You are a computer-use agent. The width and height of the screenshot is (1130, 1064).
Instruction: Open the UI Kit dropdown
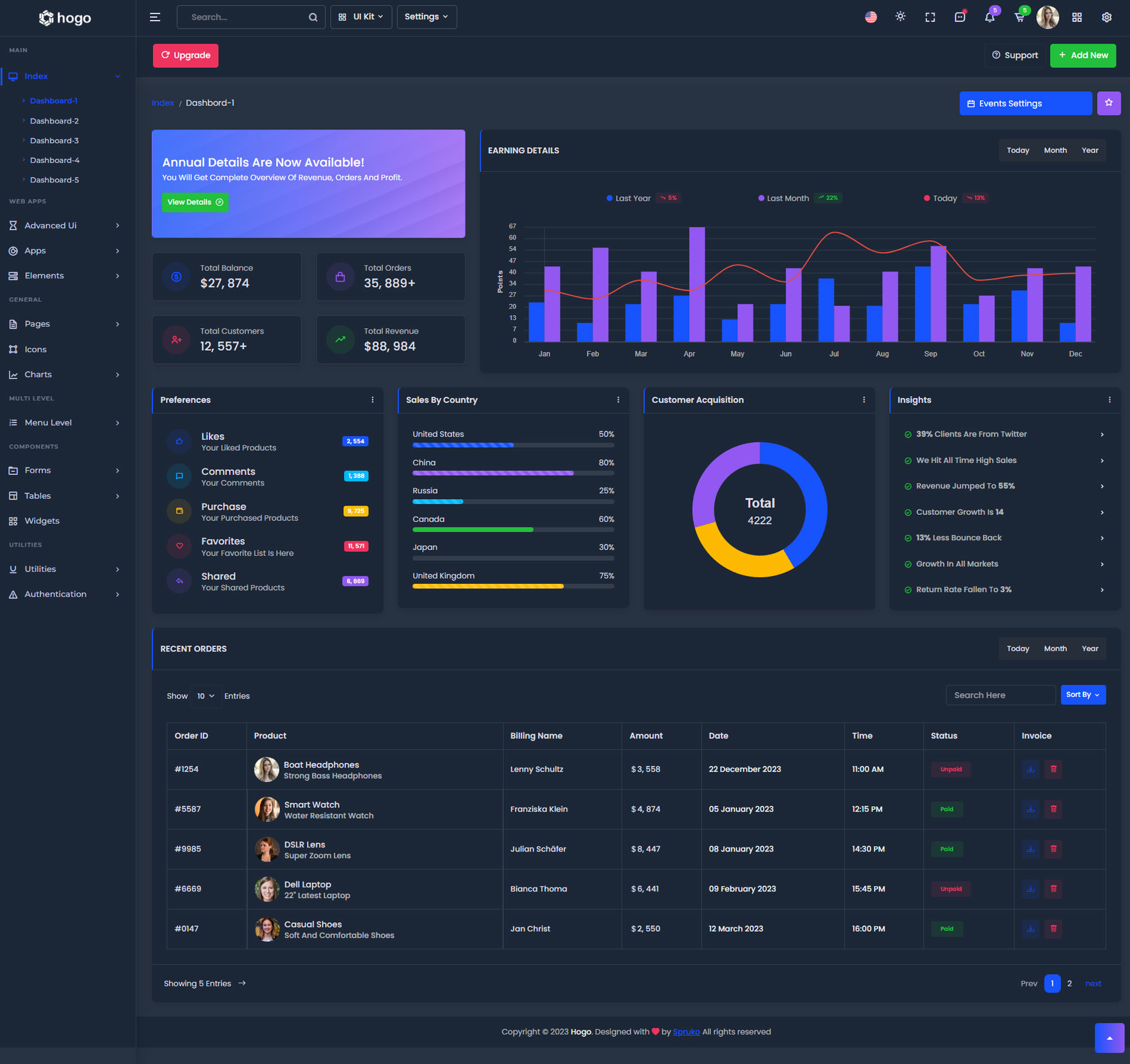click(361, 17)
